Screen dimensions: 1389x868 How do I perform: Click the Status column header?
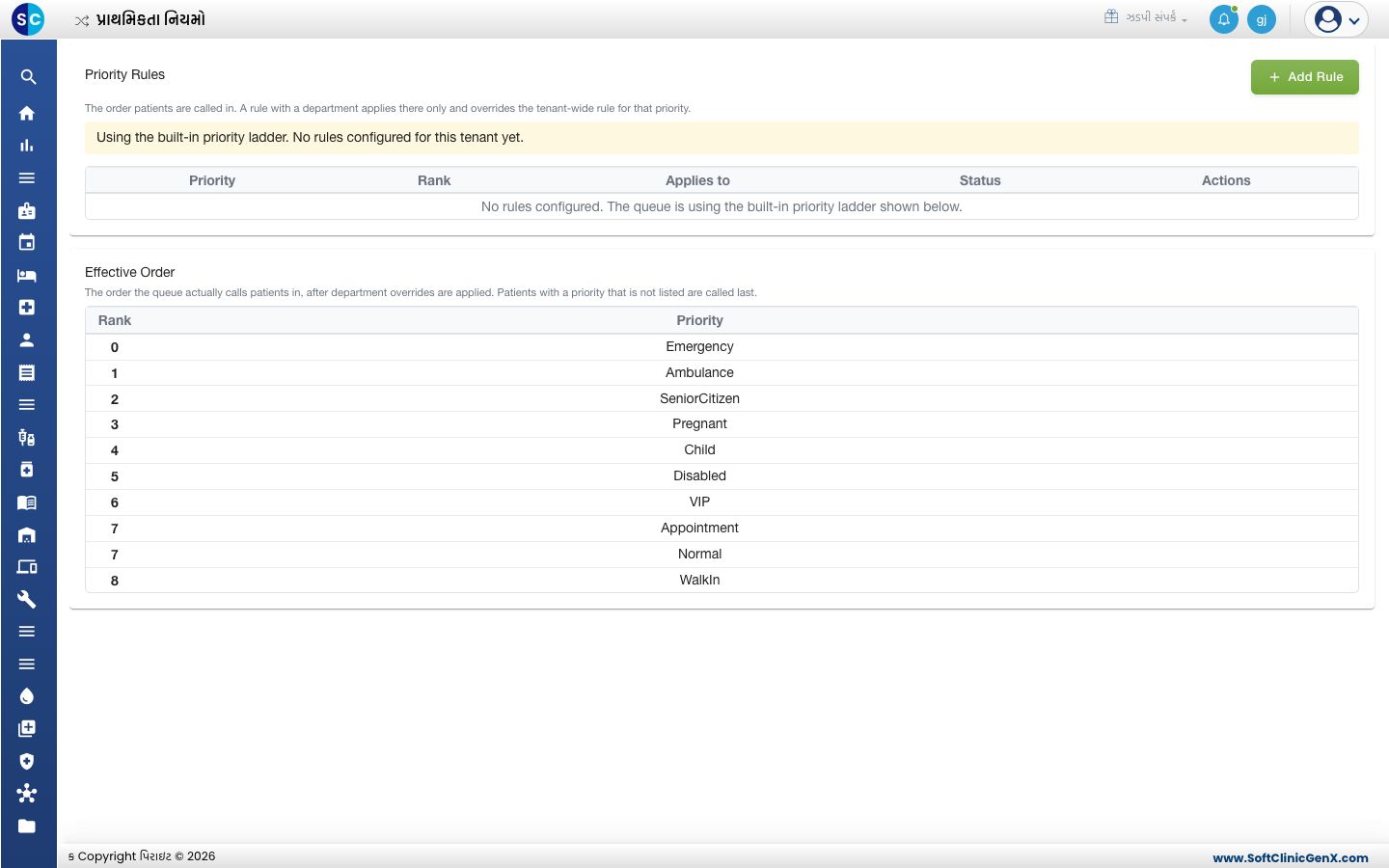tap(980, 180)
